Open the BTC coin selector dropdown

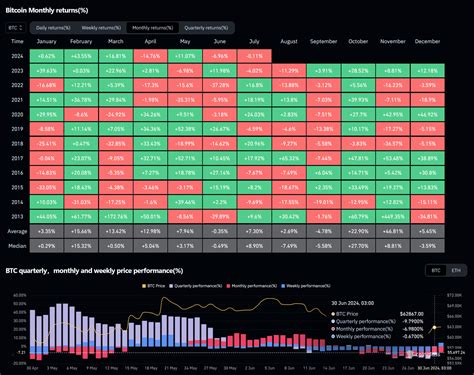(x=16, y=28)
